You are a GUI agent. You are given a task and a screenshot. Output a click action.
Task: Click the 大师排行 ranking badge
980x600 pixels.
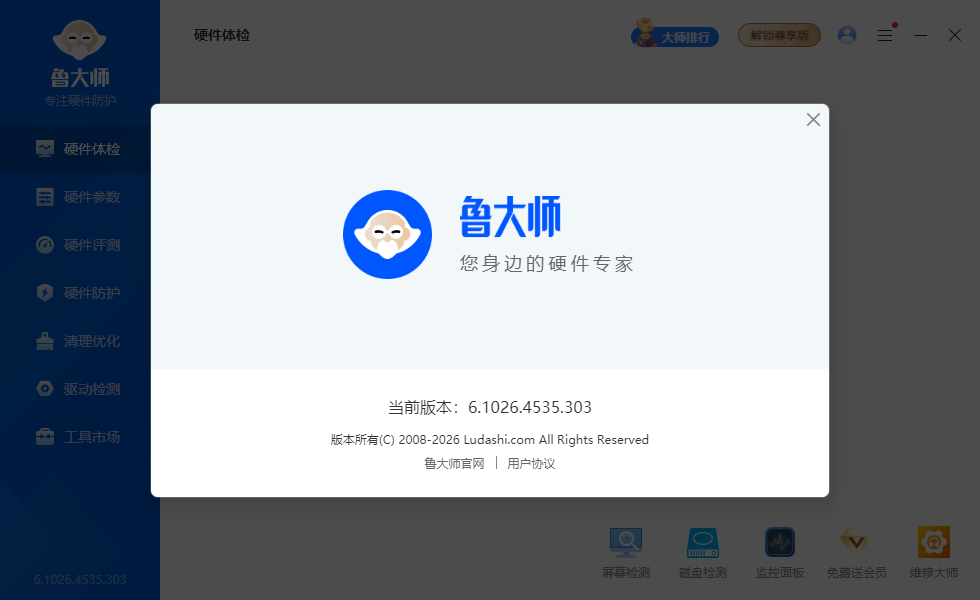coord(675,36)
